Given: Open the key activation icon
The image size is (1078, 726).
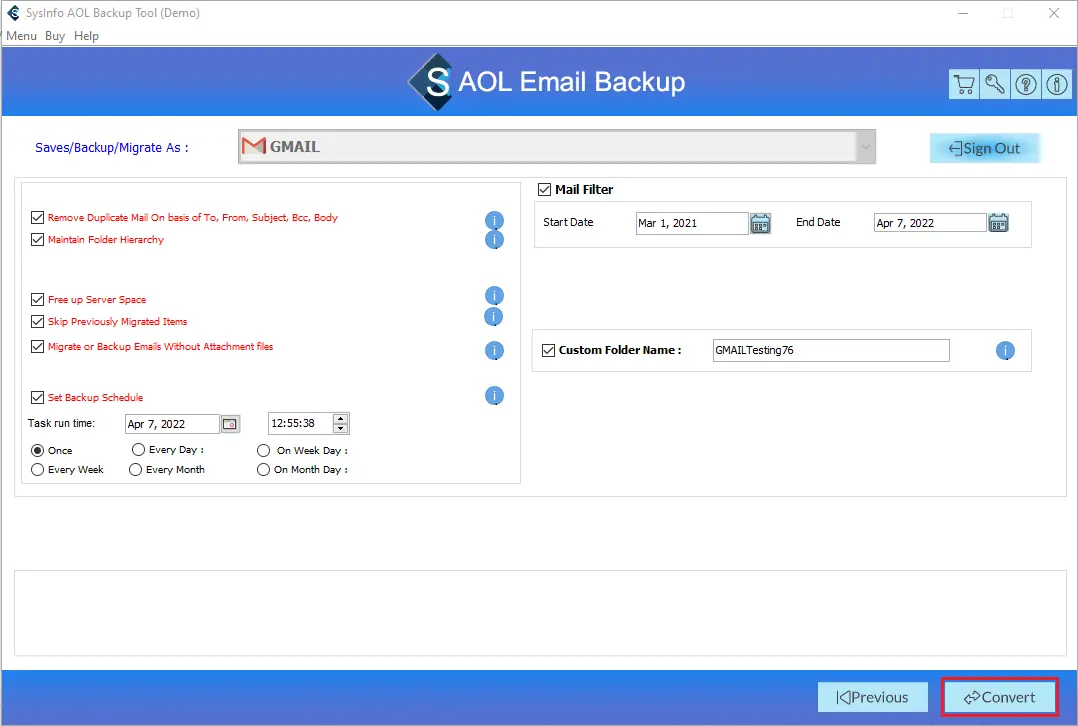Looking at the screenshot, I should tap(995, 85).
